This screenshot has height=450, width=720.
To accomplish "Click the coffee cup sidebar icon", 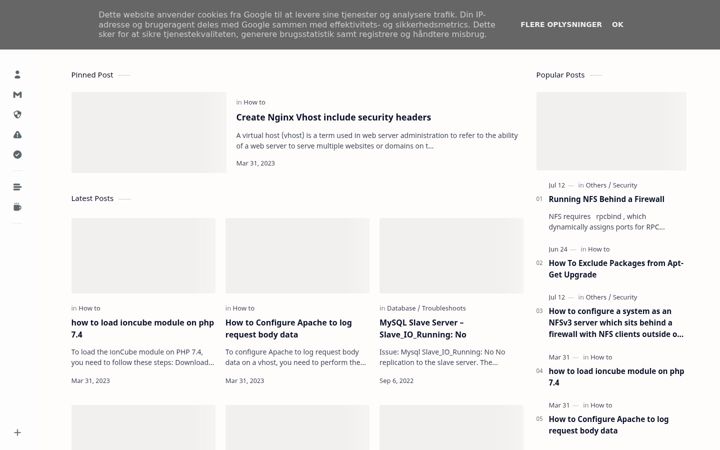I will [17, 207].
